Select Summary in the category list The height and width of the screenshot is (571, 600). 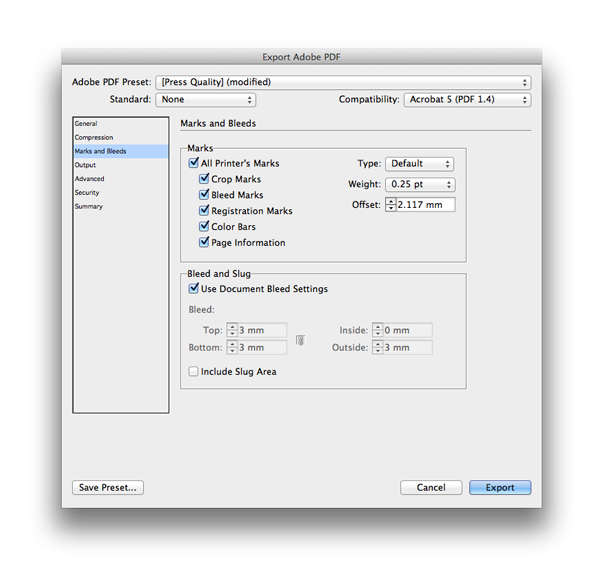point(121,206)
